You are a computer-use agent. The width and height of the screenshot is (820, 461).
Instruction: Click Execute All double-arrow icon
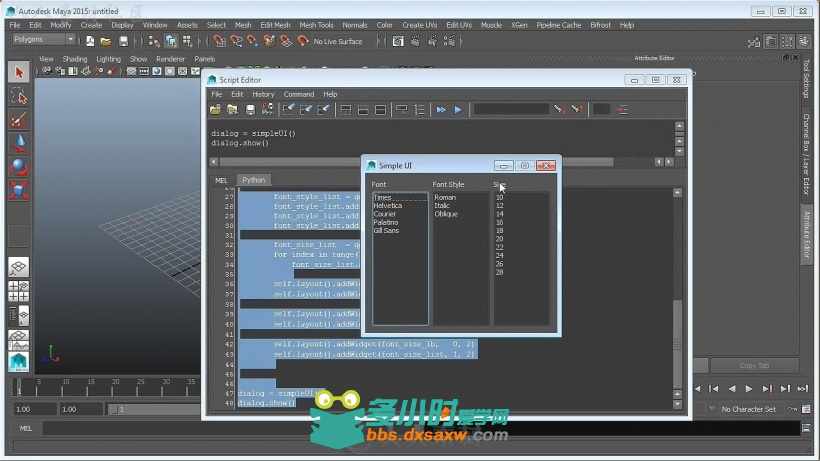[x=441, y=109]
